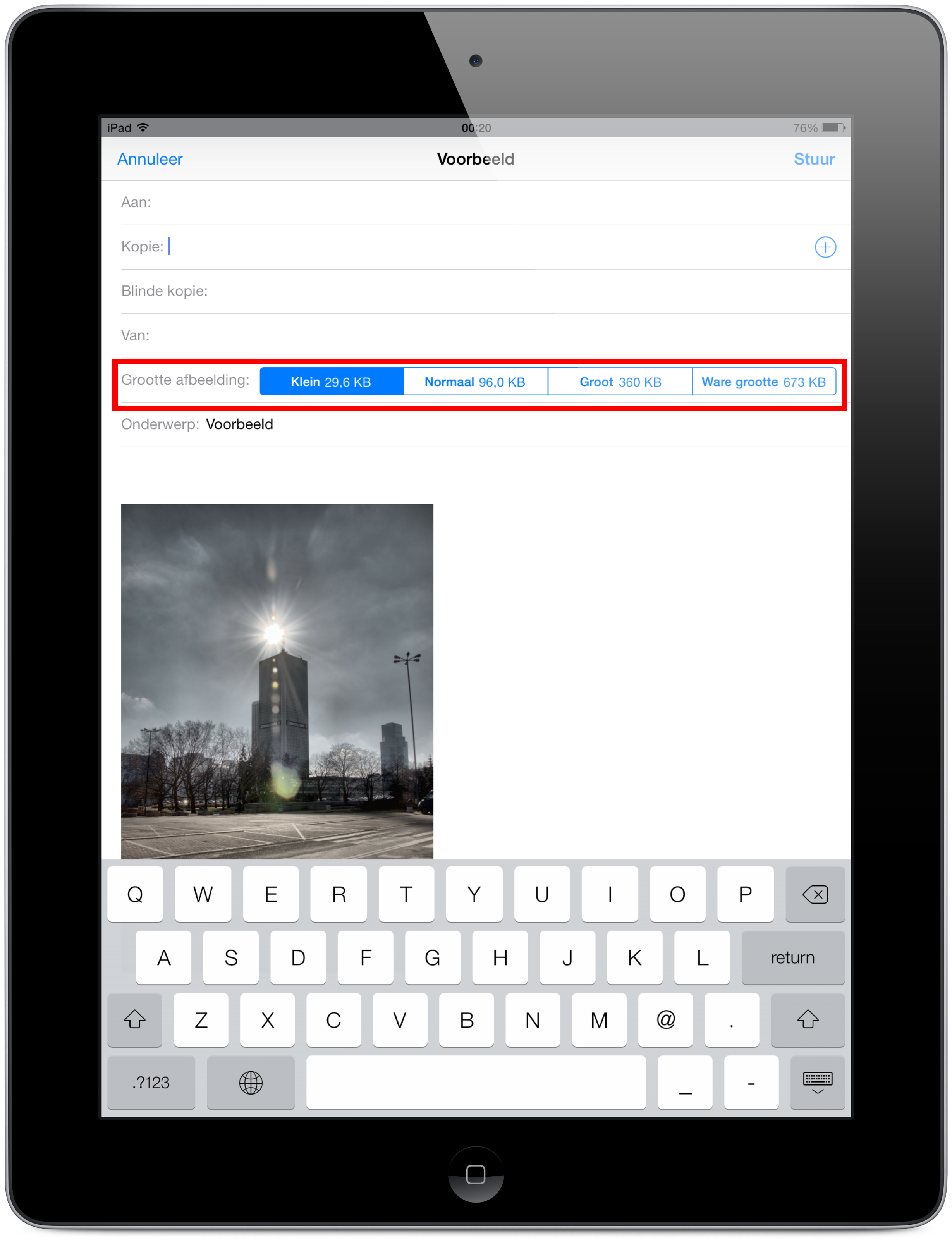Tap the period key
This screenshot has height=1246, width=952.
[732, 1019]
